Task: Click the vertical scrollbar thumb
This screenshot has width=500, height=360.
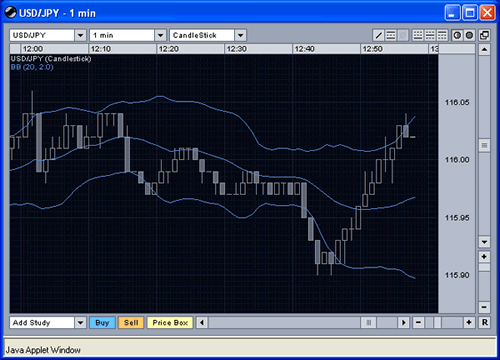Action: pyautogui.click(x=484, y=146)
